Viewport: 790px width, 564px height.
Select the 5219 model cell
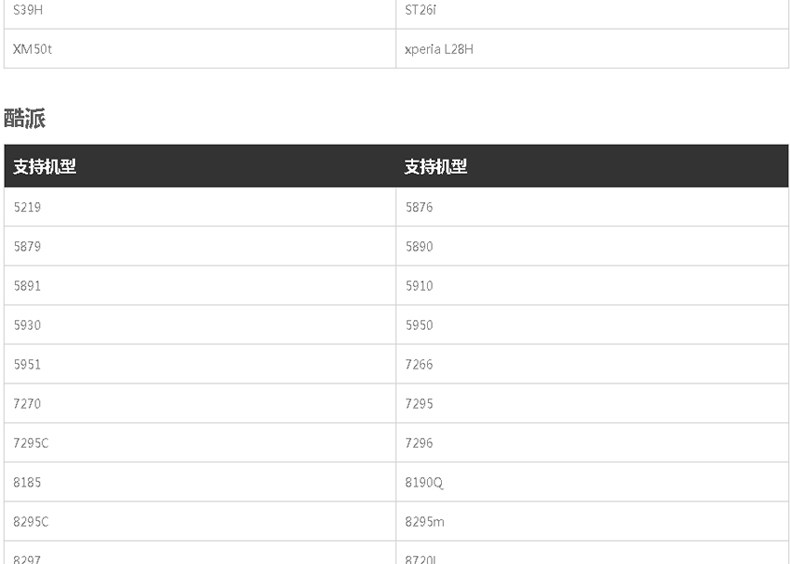coord(27,207)
